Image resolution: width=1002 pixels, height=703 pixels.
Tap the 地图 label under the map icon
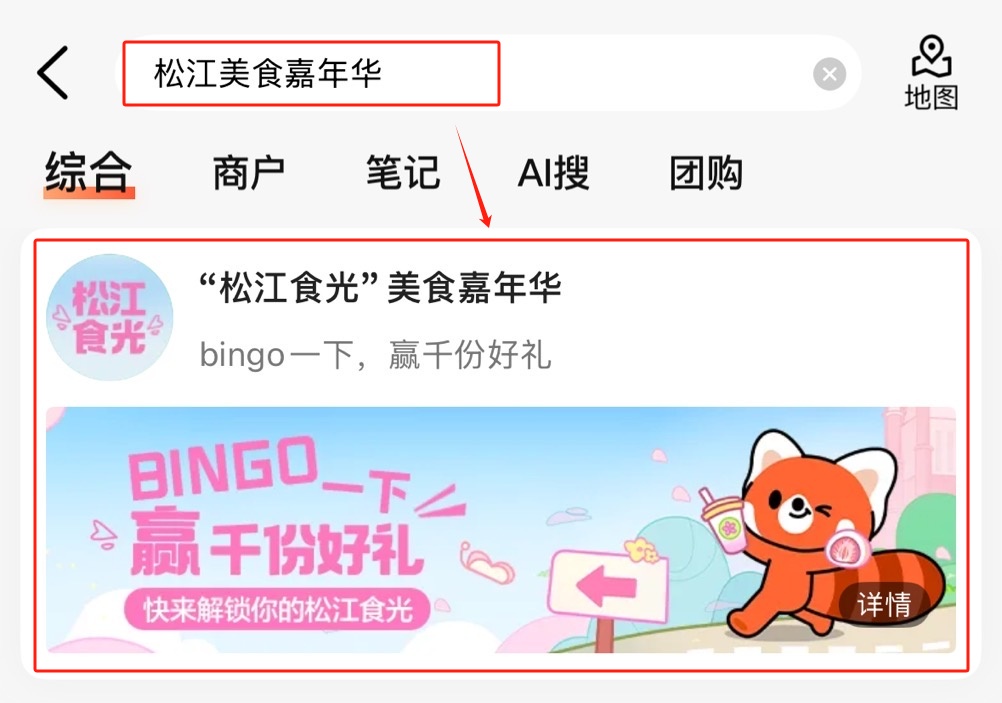click(932, 98)
